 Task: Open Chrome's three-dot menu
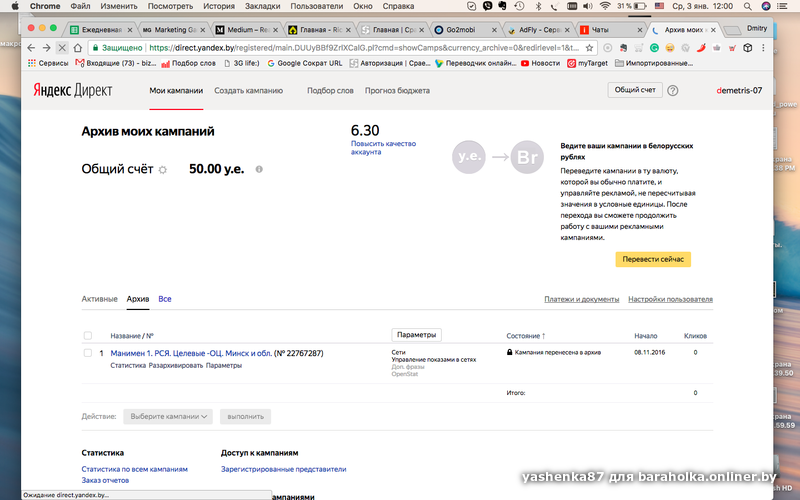(763, 47)
